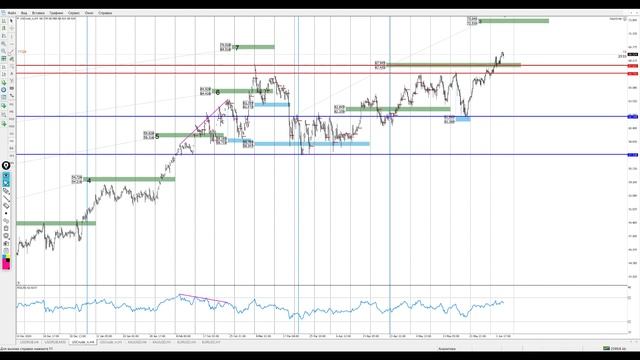The height and width of the screenshot is (360, 640).
Task: Select the active USDcade,H4 chart tab
Action: [x=83, y=342]
